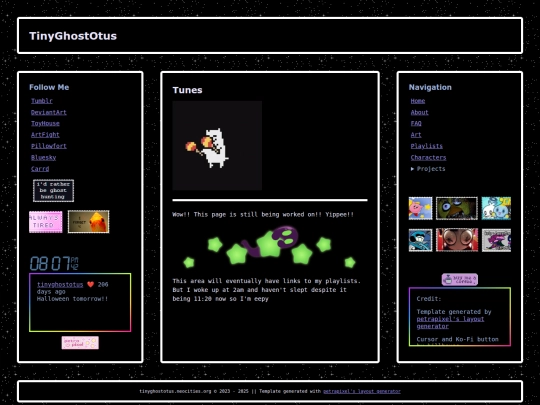This screenshot has height=405, width=540.
Task: Open the Carrd link
Action: (40, 169)
